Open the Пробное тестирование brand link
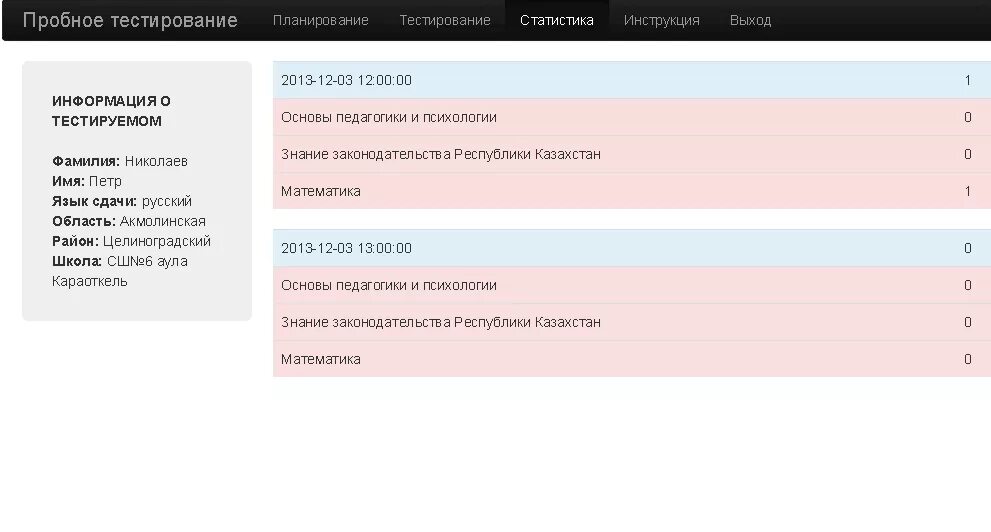The width and height of the screenshot is (991, 532). click(130, 20)
